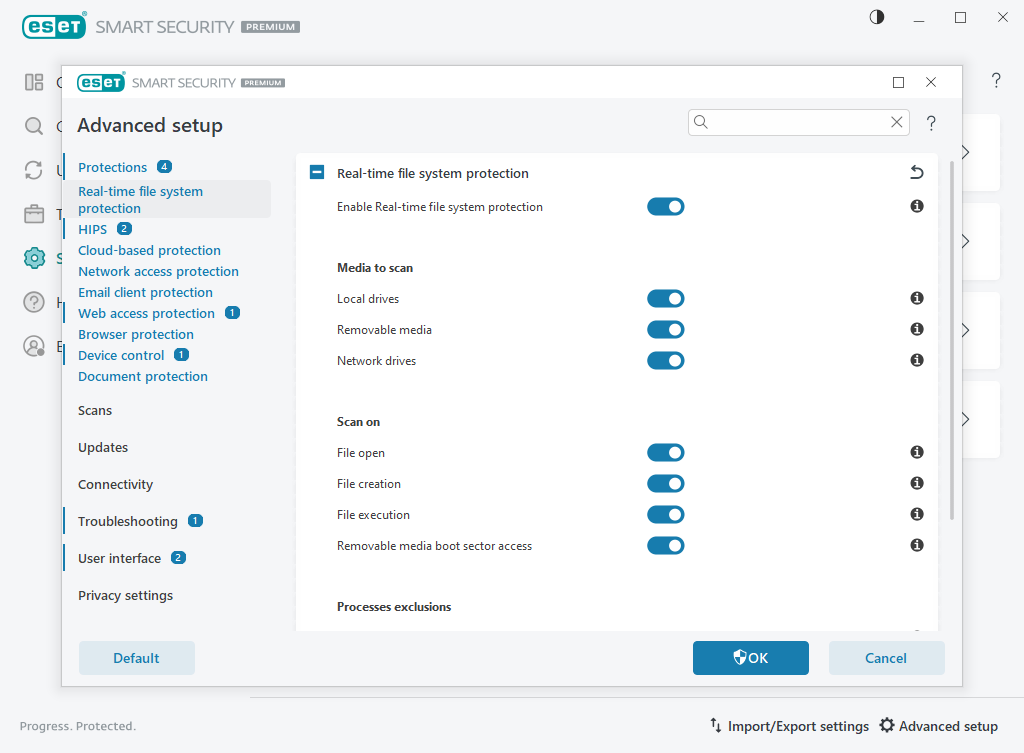The width and height of the screenshot is (1024, 753).
Task: Open HIPS settings in the sidebar
Action: [92, 230]
